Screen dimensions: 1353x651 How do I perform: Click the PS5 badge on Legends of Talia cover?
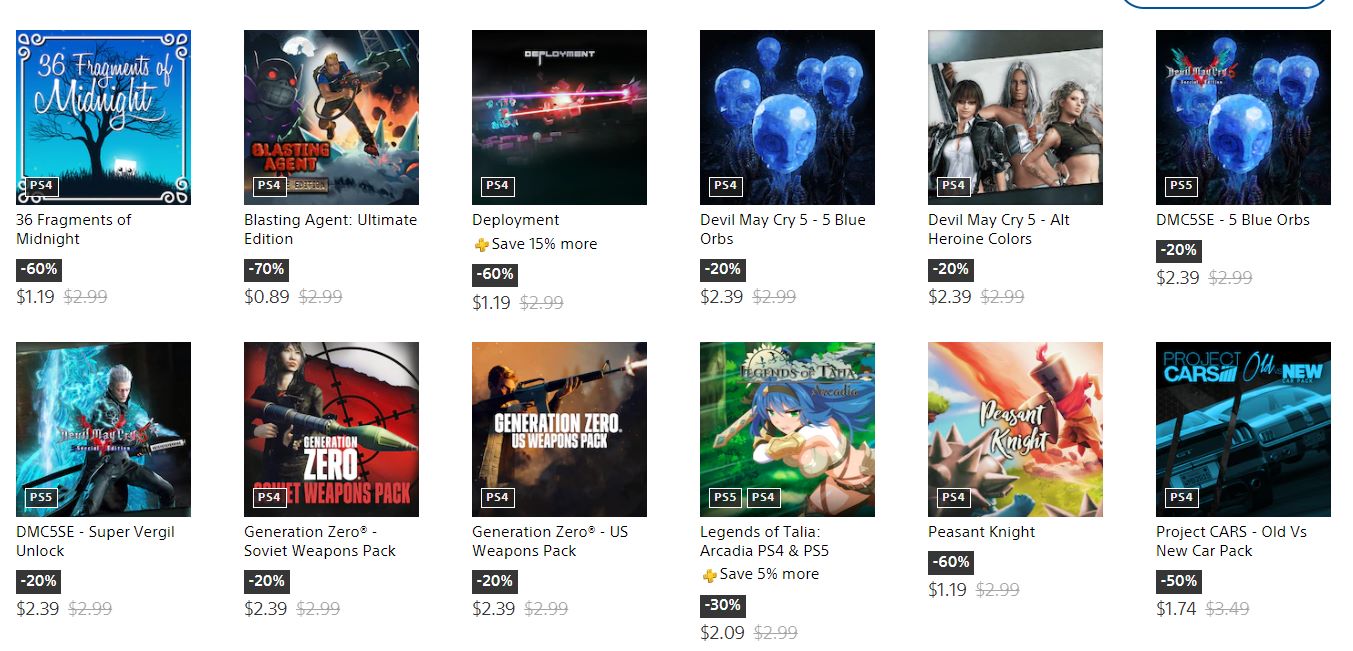(x=725, y=498)
